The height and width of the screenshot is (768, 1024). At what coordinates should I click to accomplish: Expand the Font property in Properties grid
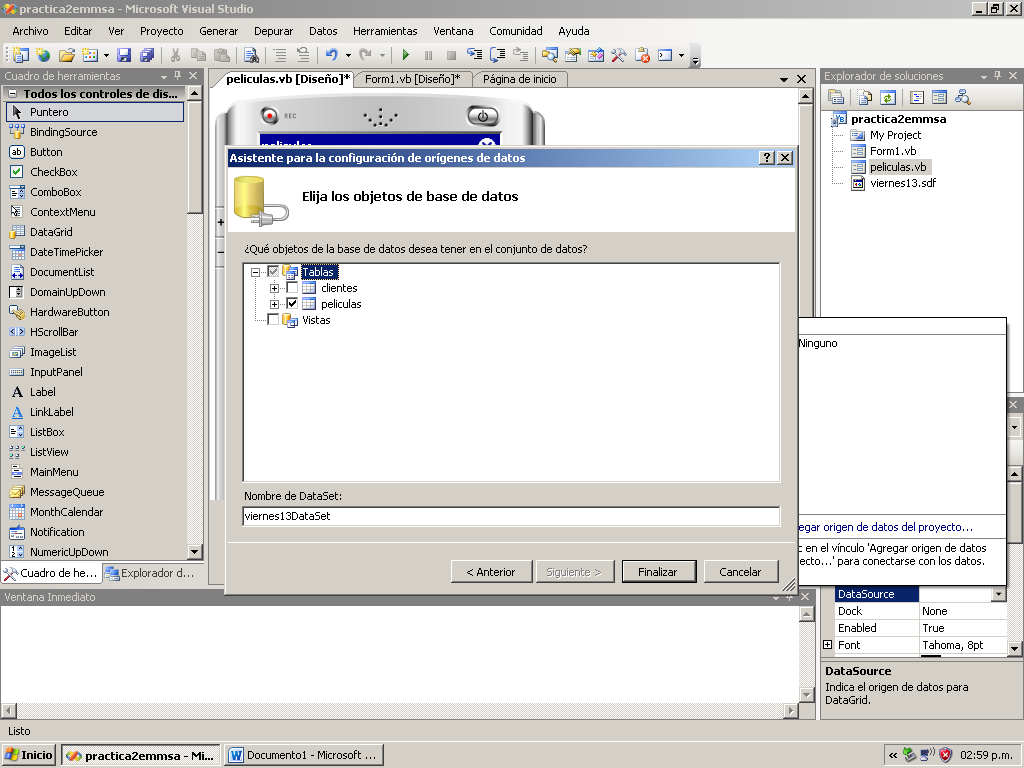[x=827, y=645]
